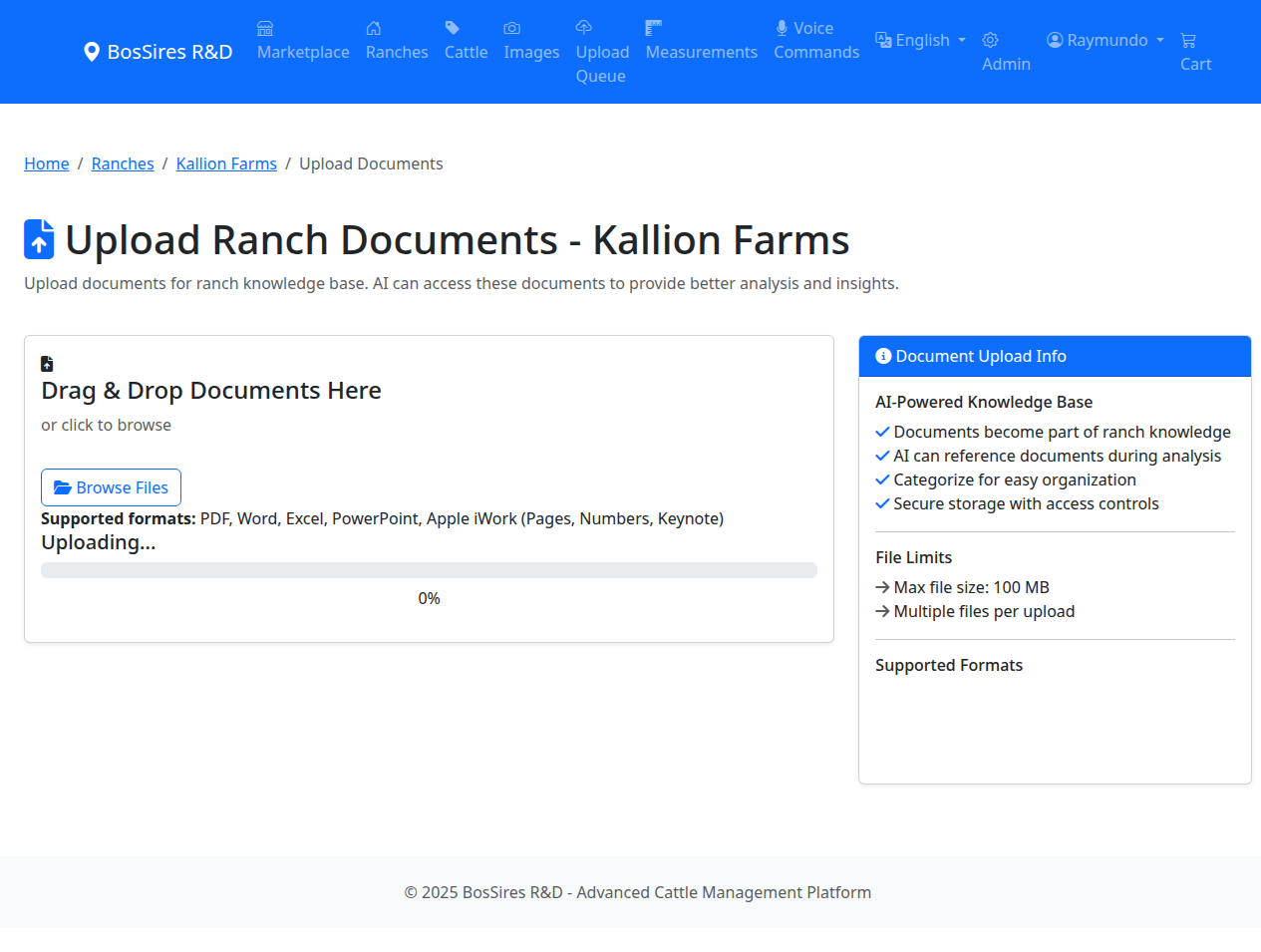Open the Kallion Farms breadcrumb link

pyautogui.click(x=226, y=163)
